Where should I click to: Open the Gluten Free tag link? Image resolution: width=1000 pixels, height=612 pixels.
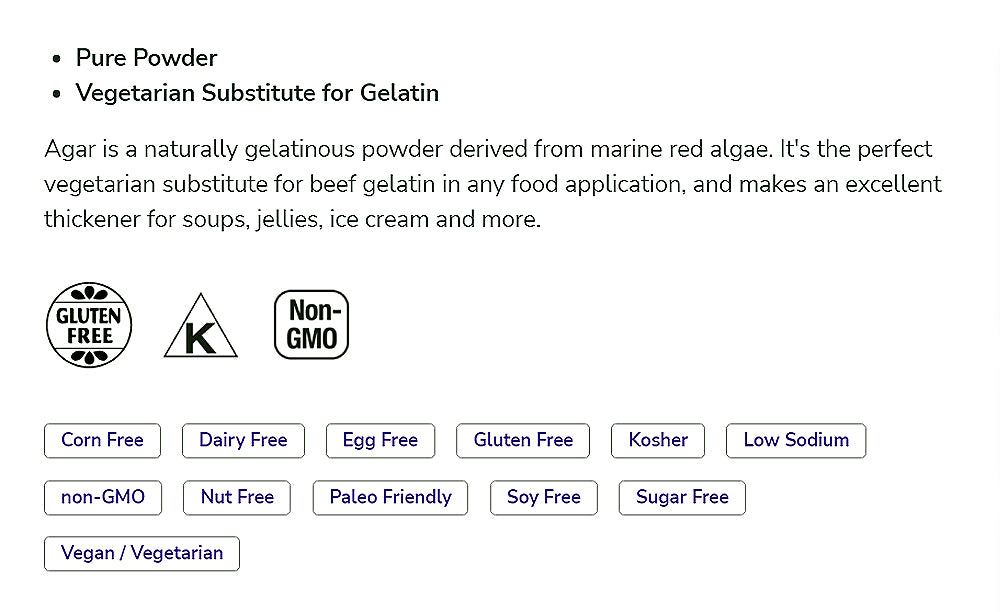point(523,440)
